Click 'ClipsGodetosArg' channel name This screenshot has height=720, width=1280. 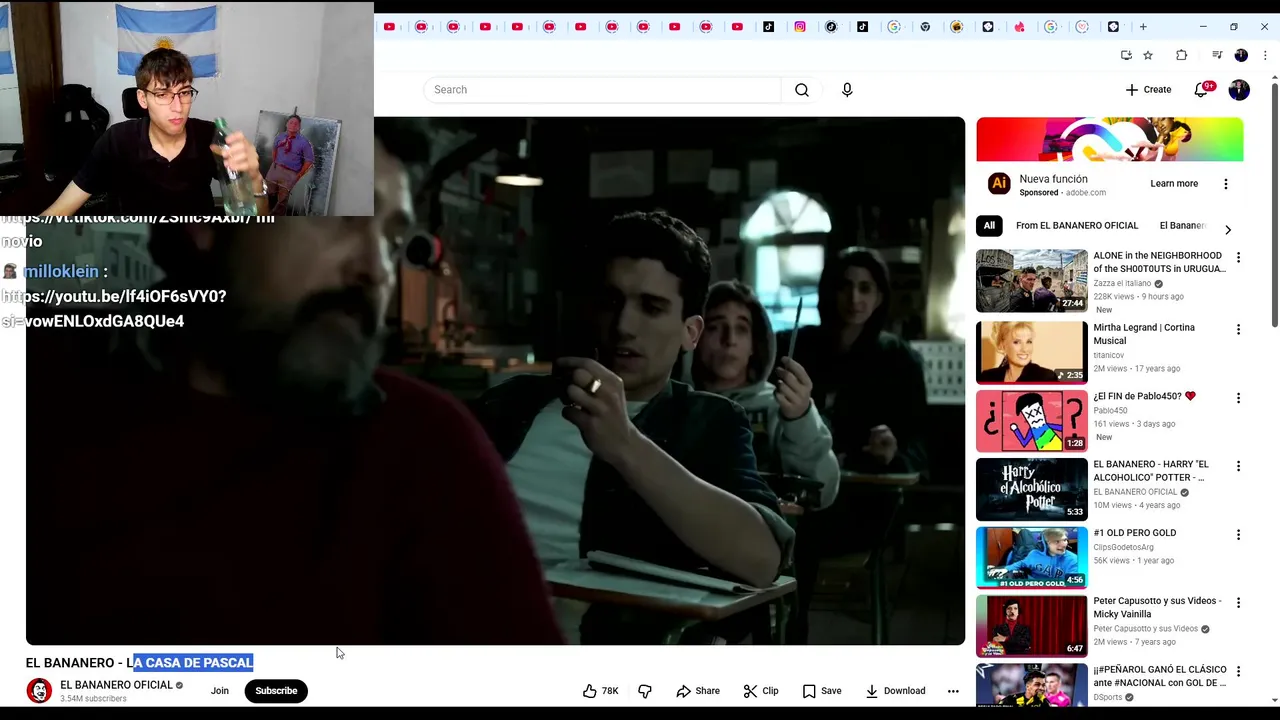1123,547
